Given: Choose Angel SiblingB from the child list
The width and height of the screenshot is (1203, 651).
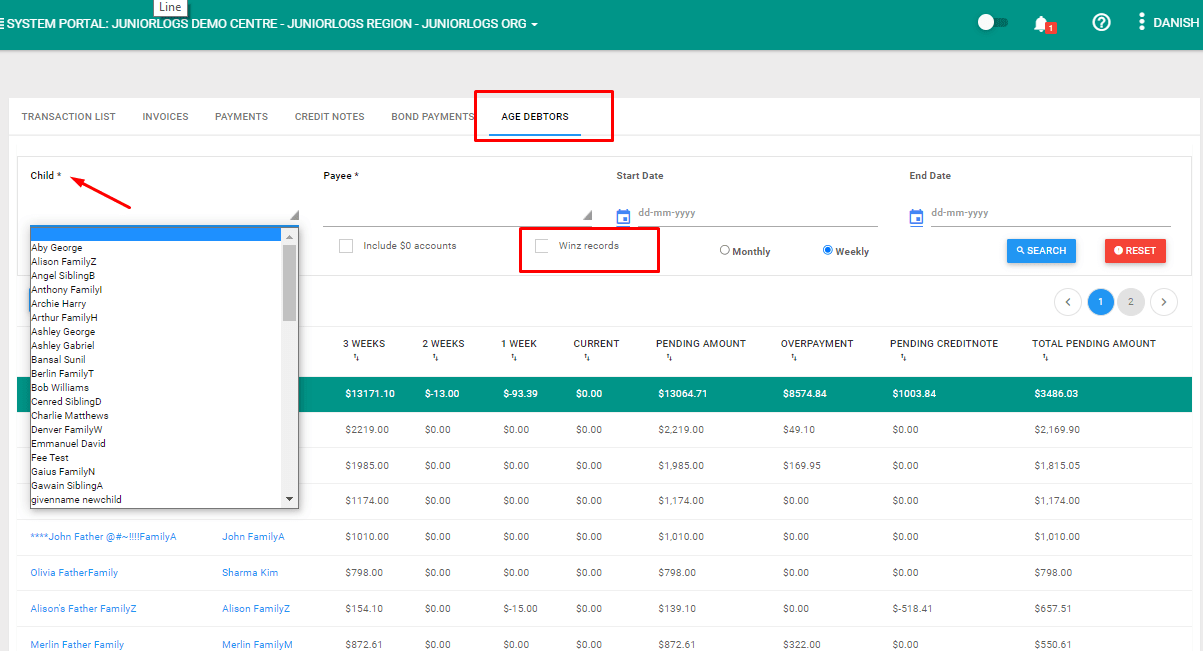Looking at the screenshot, I should 157,276.
